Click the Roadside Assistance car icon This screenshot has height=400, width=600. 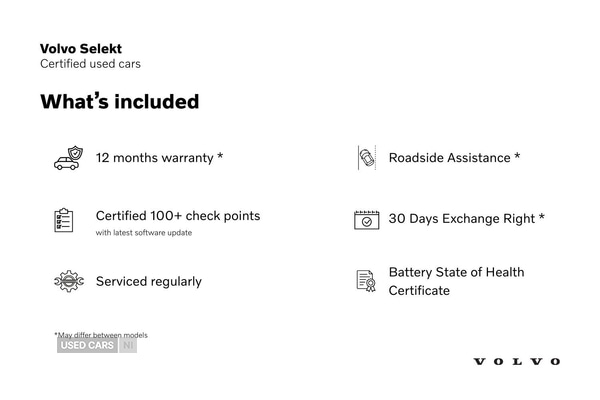[366, 158]
